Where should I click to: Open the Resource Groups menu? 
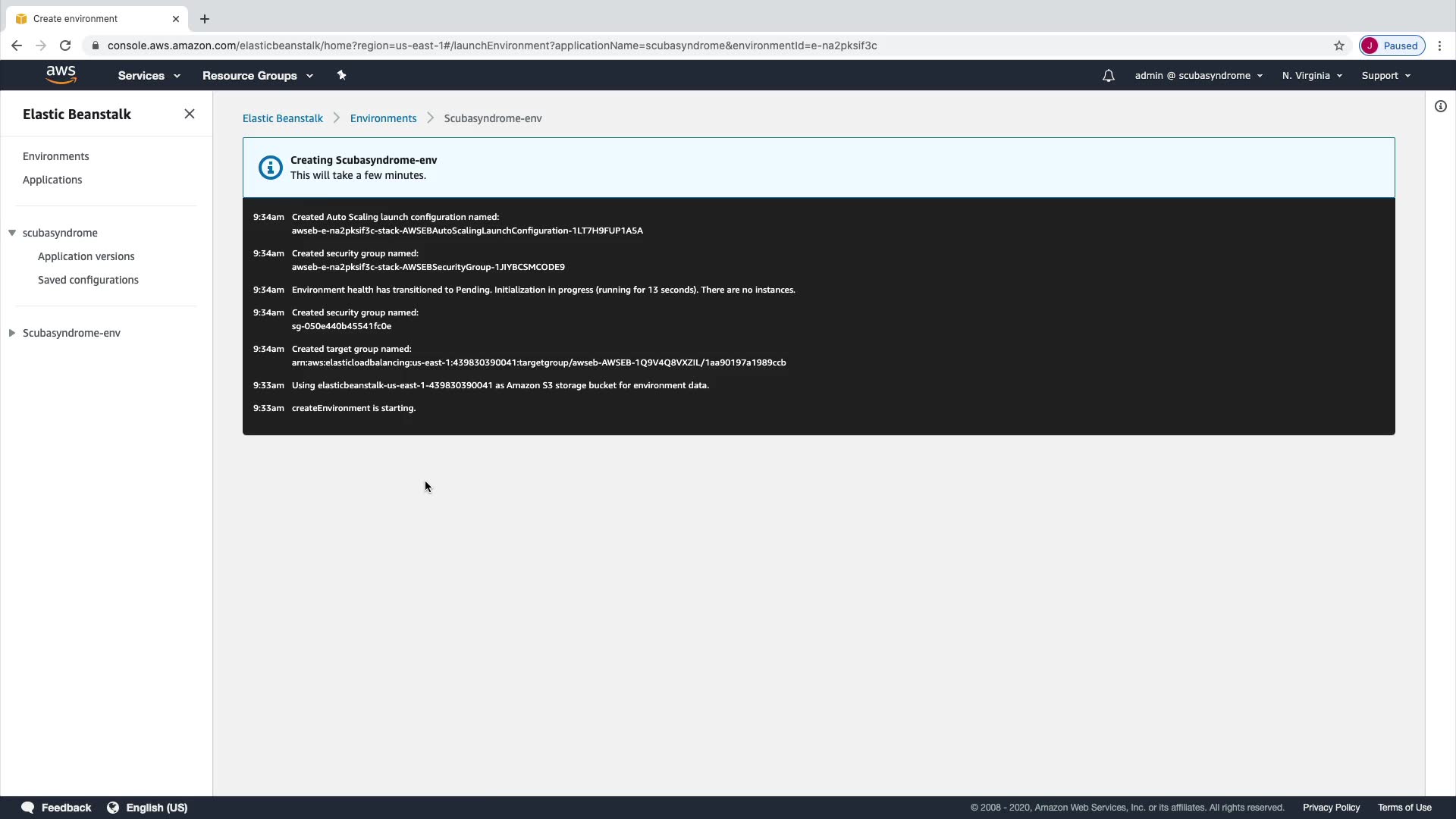point(257,76)
